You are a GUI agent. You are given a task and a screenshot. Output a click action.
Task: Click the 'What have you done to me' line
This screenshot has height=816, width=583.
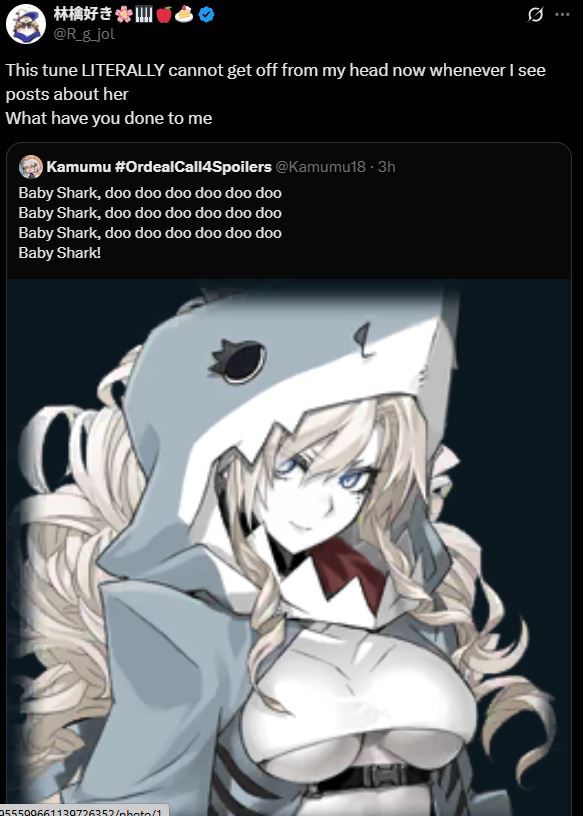pyautogui.click(x=109, y=118)
